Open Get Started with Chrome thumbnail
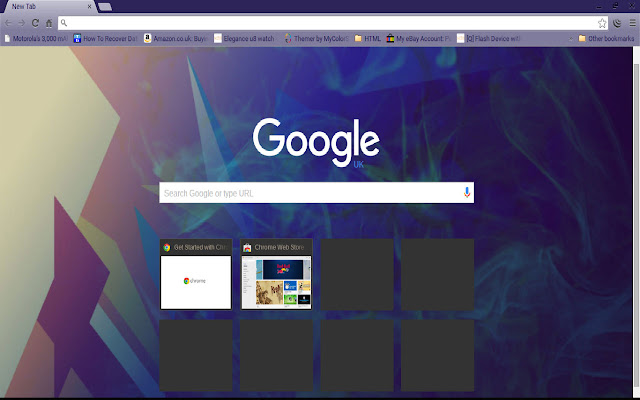This screenshot has width=640, height=400. point(196,274)
